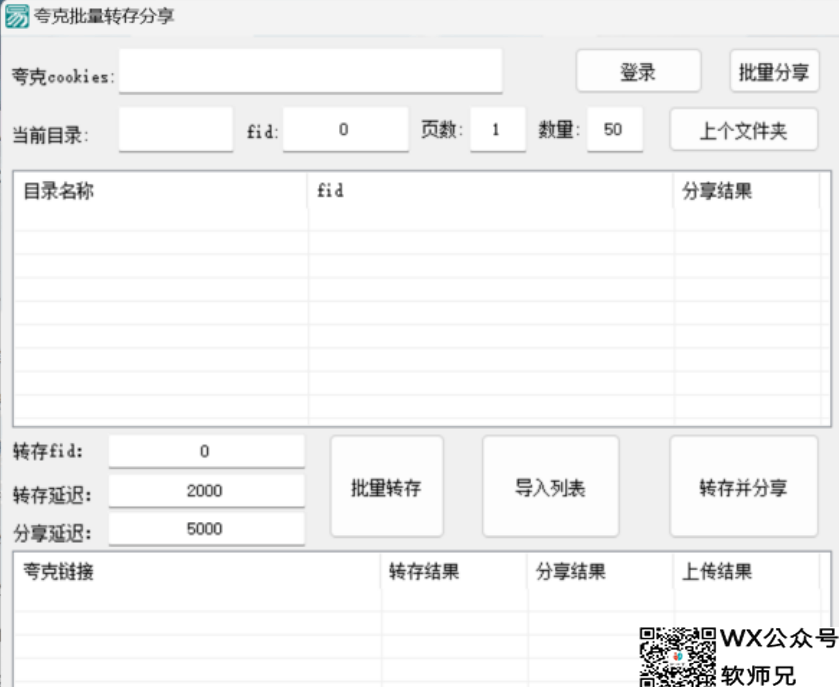This screenshot has width=839, height=687.
Task: Sort by 目录名称 column header
Action: click(160, 191)
